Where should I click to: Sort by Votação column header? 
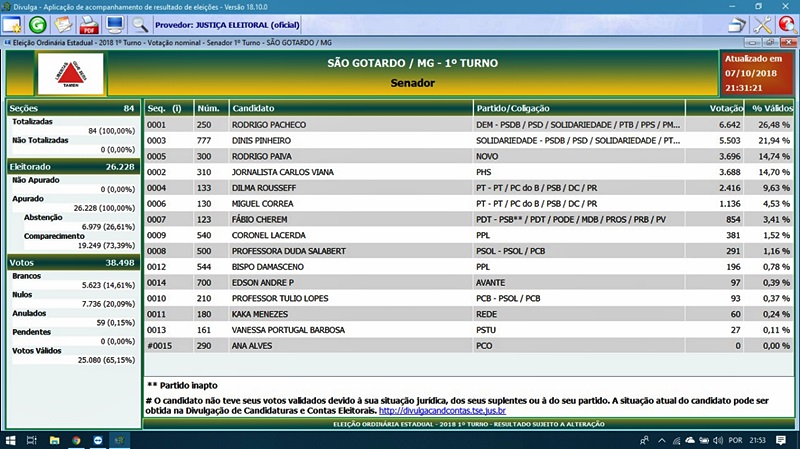[725, 107]
